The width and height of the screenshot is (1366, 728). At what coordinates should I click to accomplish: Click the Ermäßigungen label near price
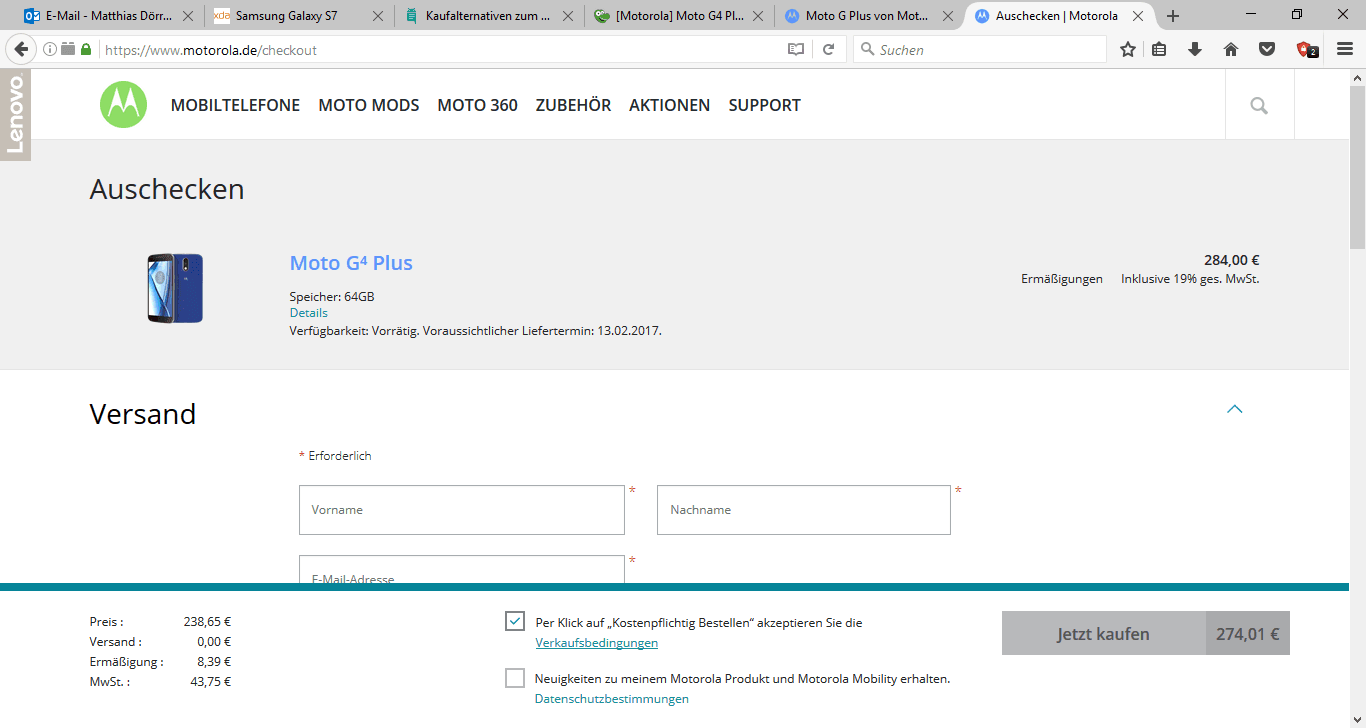[x=1062, y=279]
